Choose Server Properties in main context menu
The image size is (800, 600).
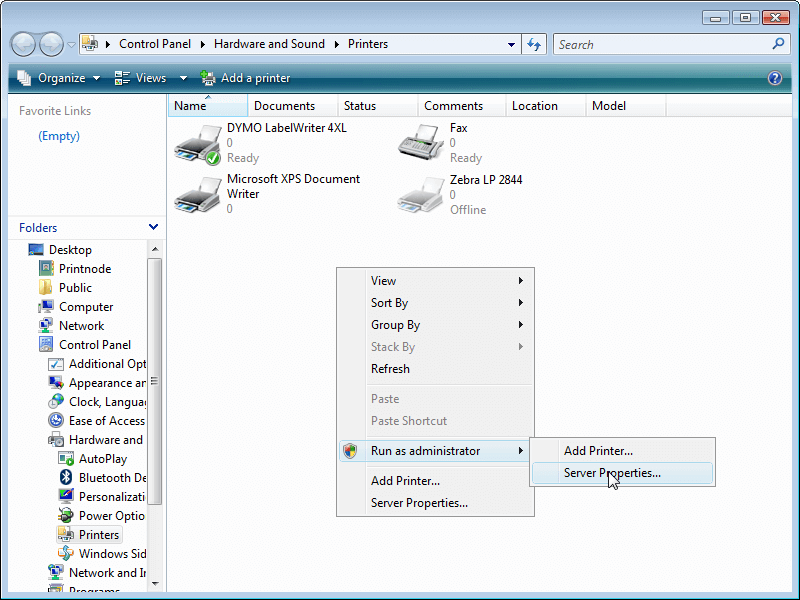[435, 503]
